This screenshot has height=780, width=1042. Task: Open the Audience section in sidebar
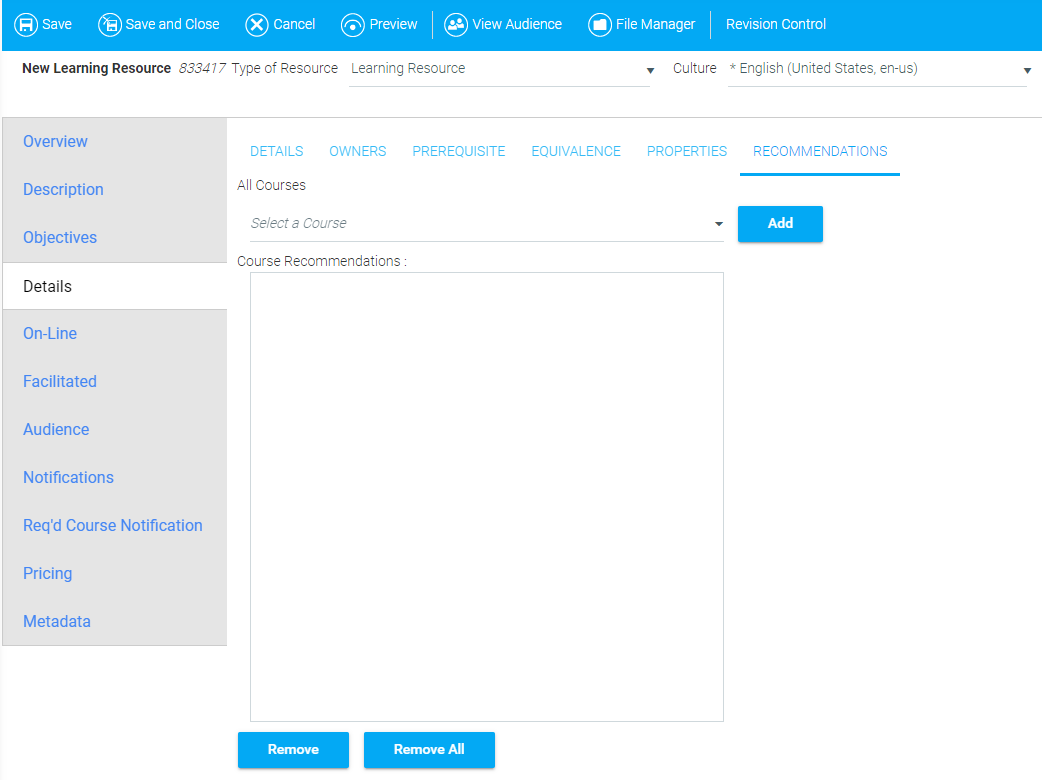point(56,429)
